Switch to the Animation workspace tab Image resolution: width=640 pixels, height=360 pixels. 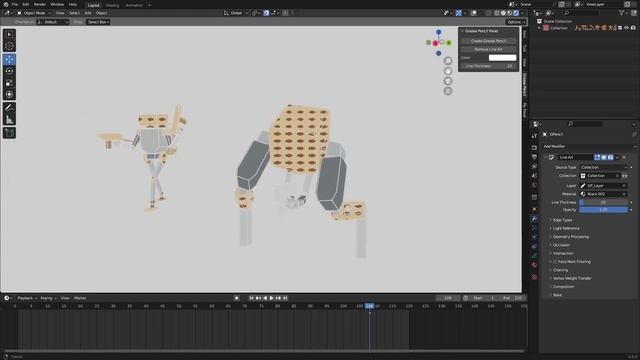click(134, 5)
